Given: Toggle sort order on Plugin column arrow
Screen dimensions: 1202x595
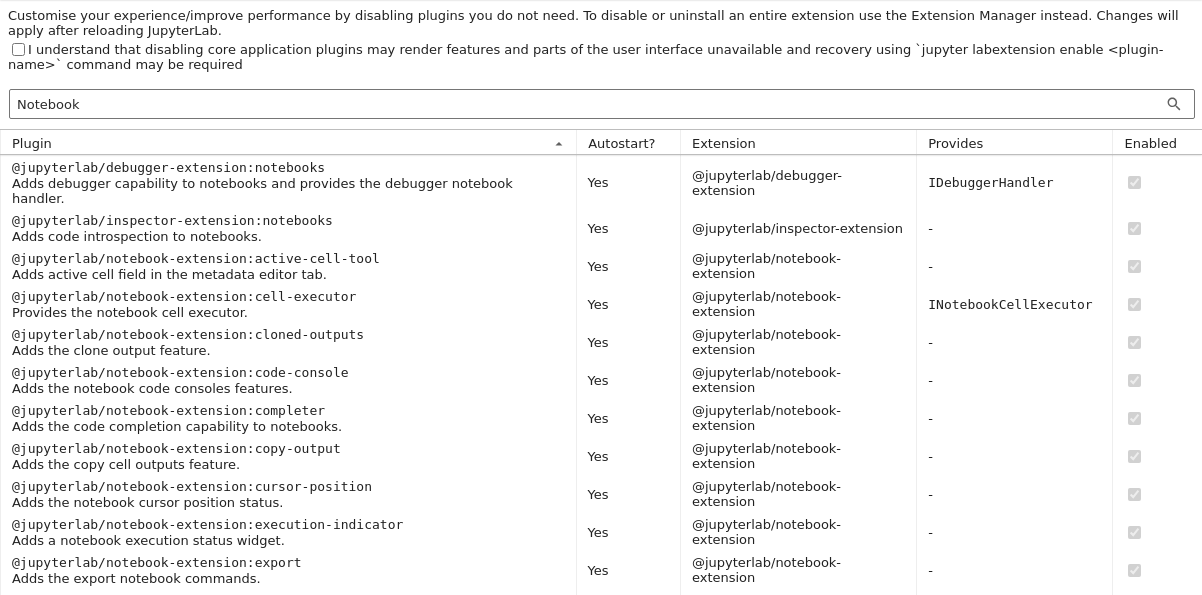Looking at the screenshot, I should pos(559,143).
